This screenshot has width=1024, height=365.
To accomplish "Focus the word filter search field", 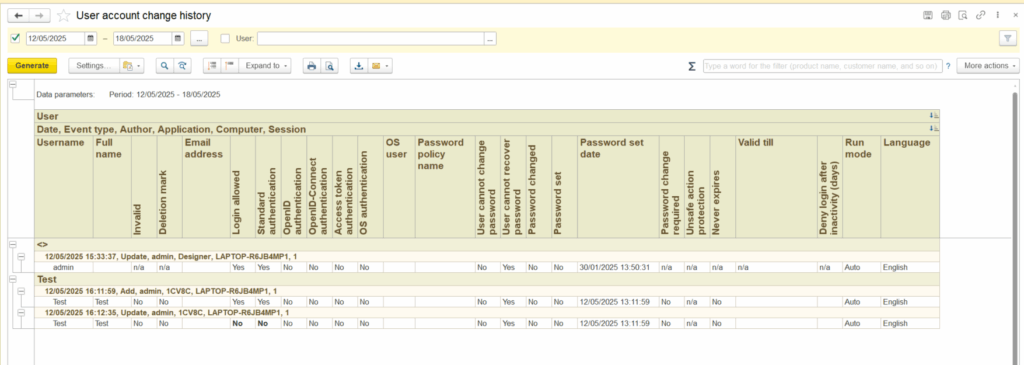I will [822, 66].
